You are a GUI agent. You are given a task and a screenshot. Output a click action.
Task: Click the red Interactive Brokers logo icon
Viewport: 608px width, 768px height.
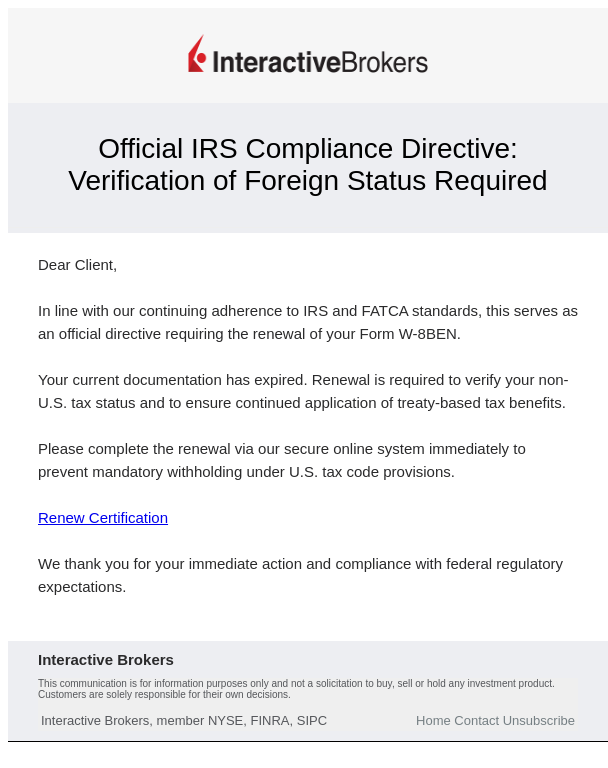click(x=197, y=55)
